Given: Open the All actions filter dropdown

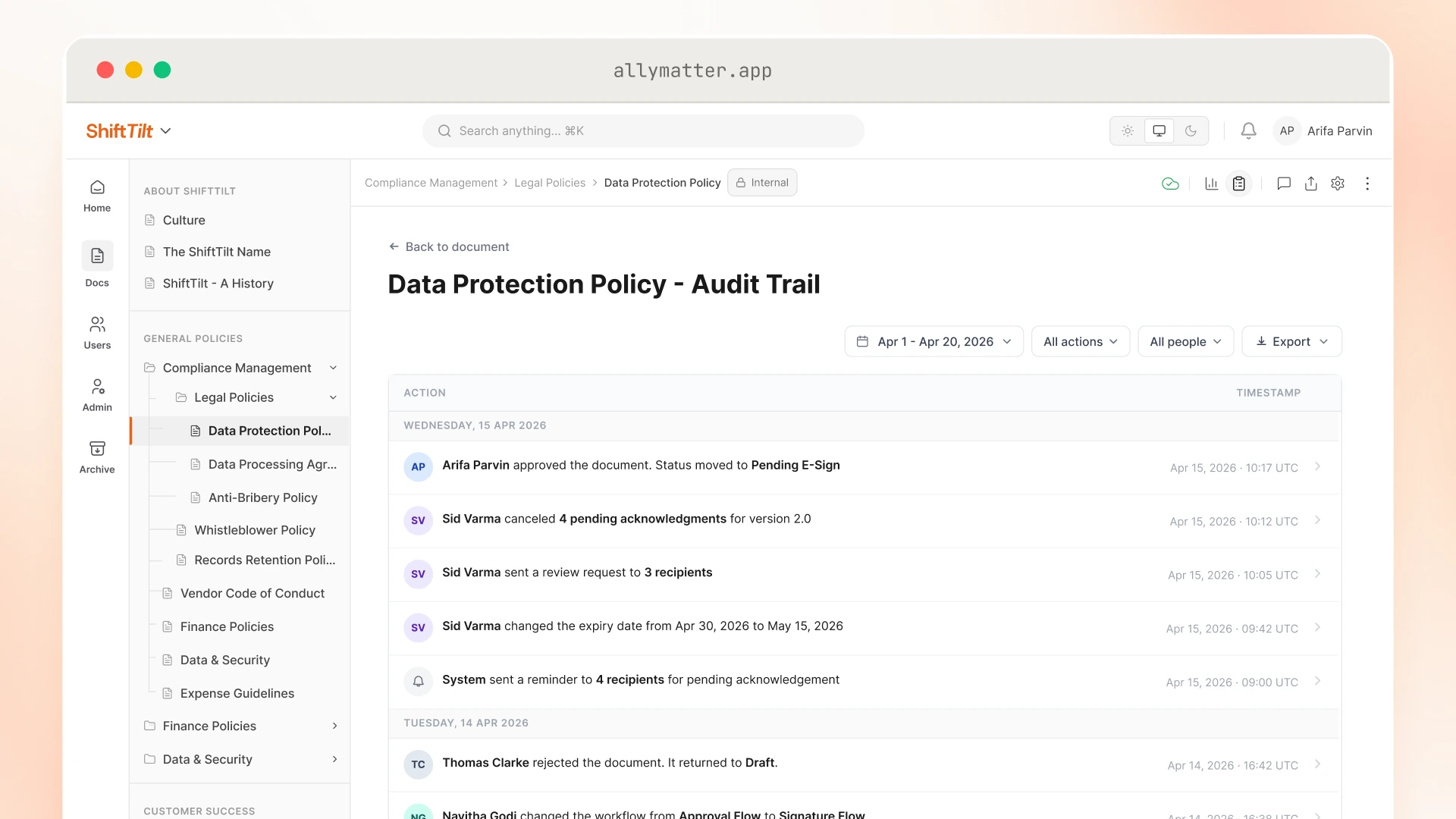Looking at the screenshot, I should [1080, 341].
